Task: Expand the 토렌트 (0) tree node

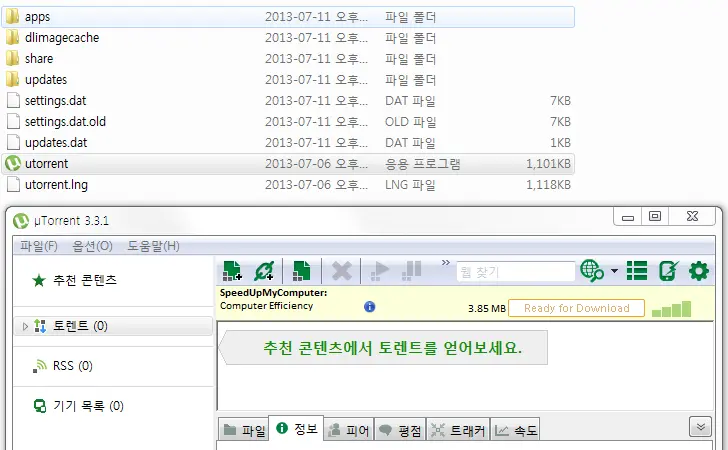Action: pos(25,326)
